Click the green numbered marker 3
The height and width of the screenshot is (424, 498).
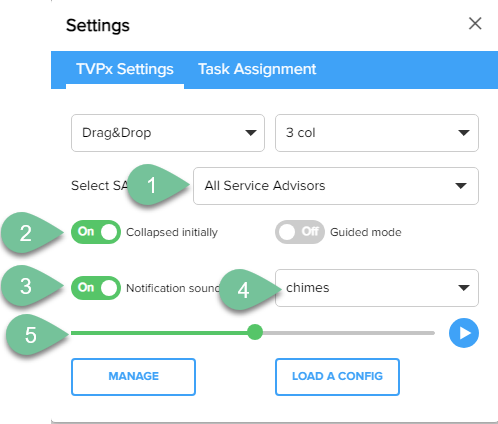[32, 286]
